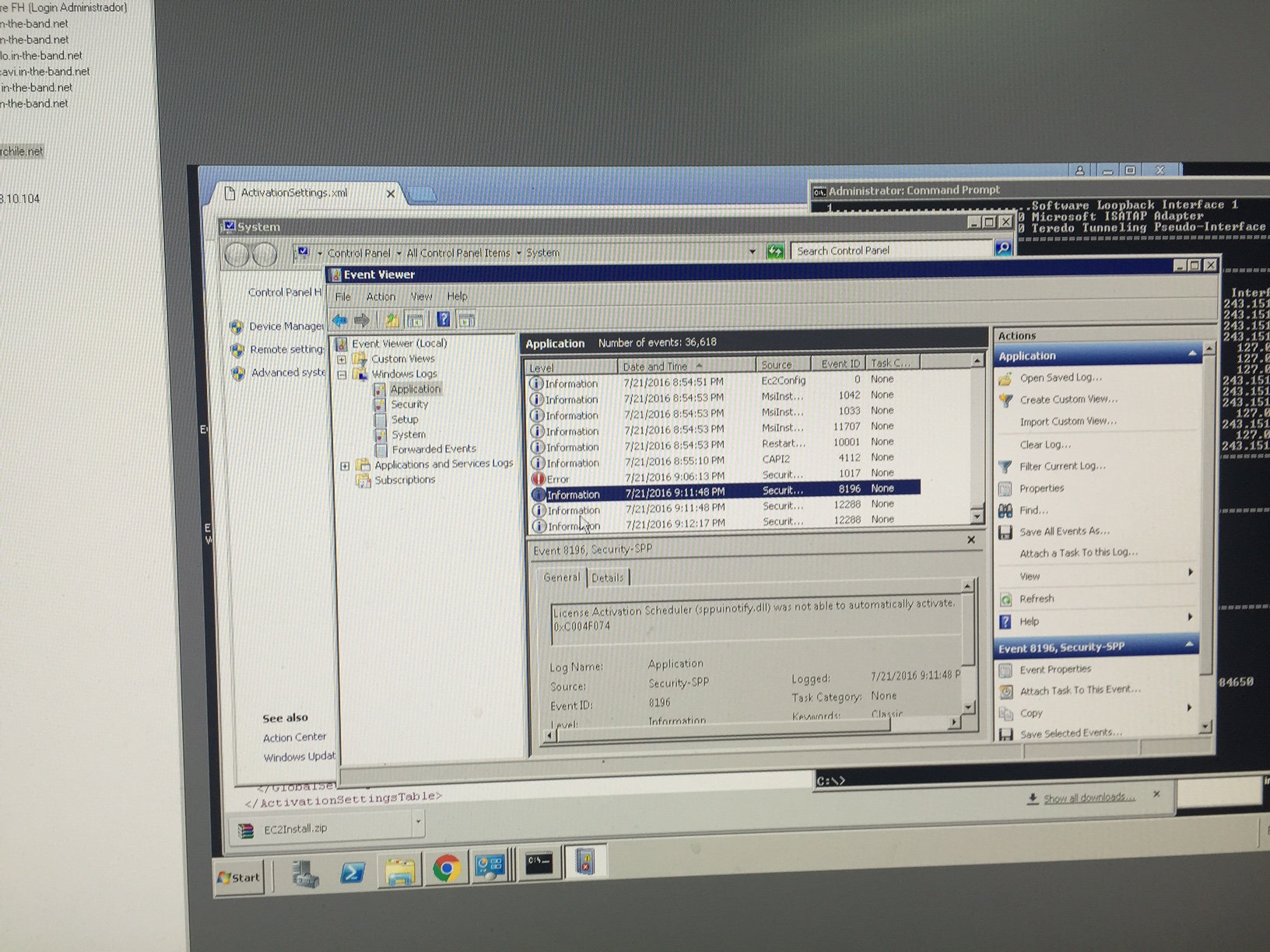1270x952 pixels.
Task: Open Chrome from the taskbar
Action: pos(446,868)
